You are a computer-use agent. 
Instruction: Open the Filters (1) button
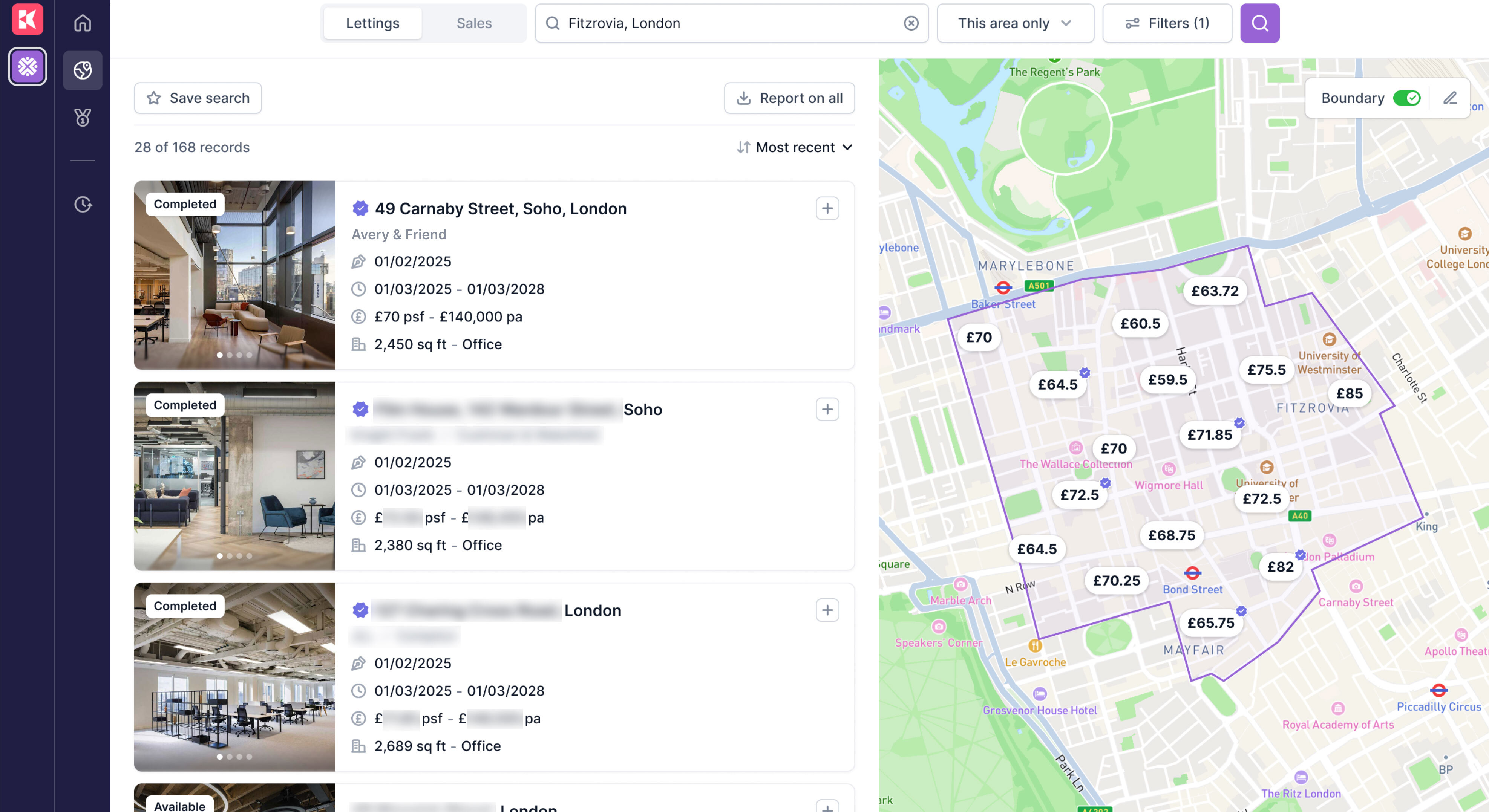[x=1166, y=23]
